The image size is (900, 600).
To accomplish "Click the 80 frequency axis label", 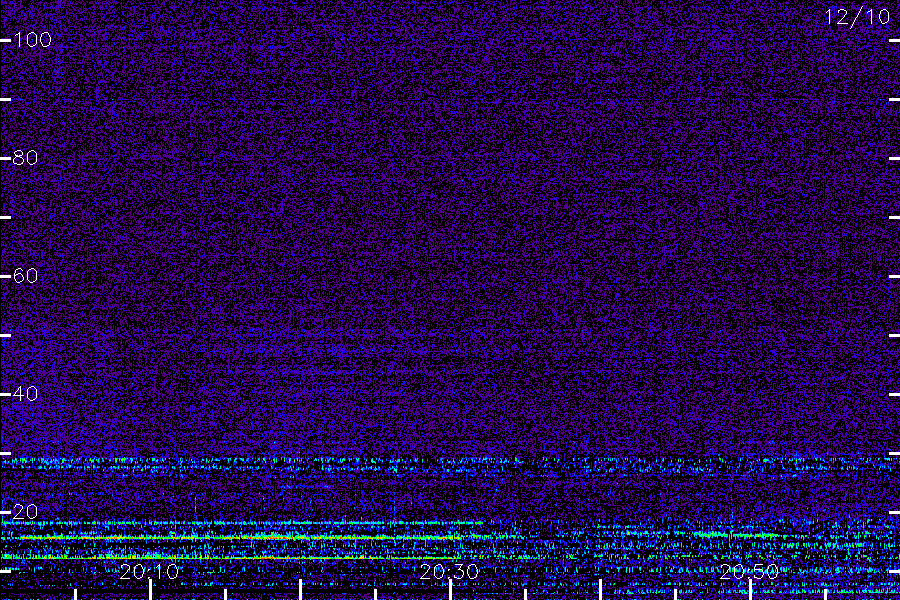I will (x=25, y=158).
